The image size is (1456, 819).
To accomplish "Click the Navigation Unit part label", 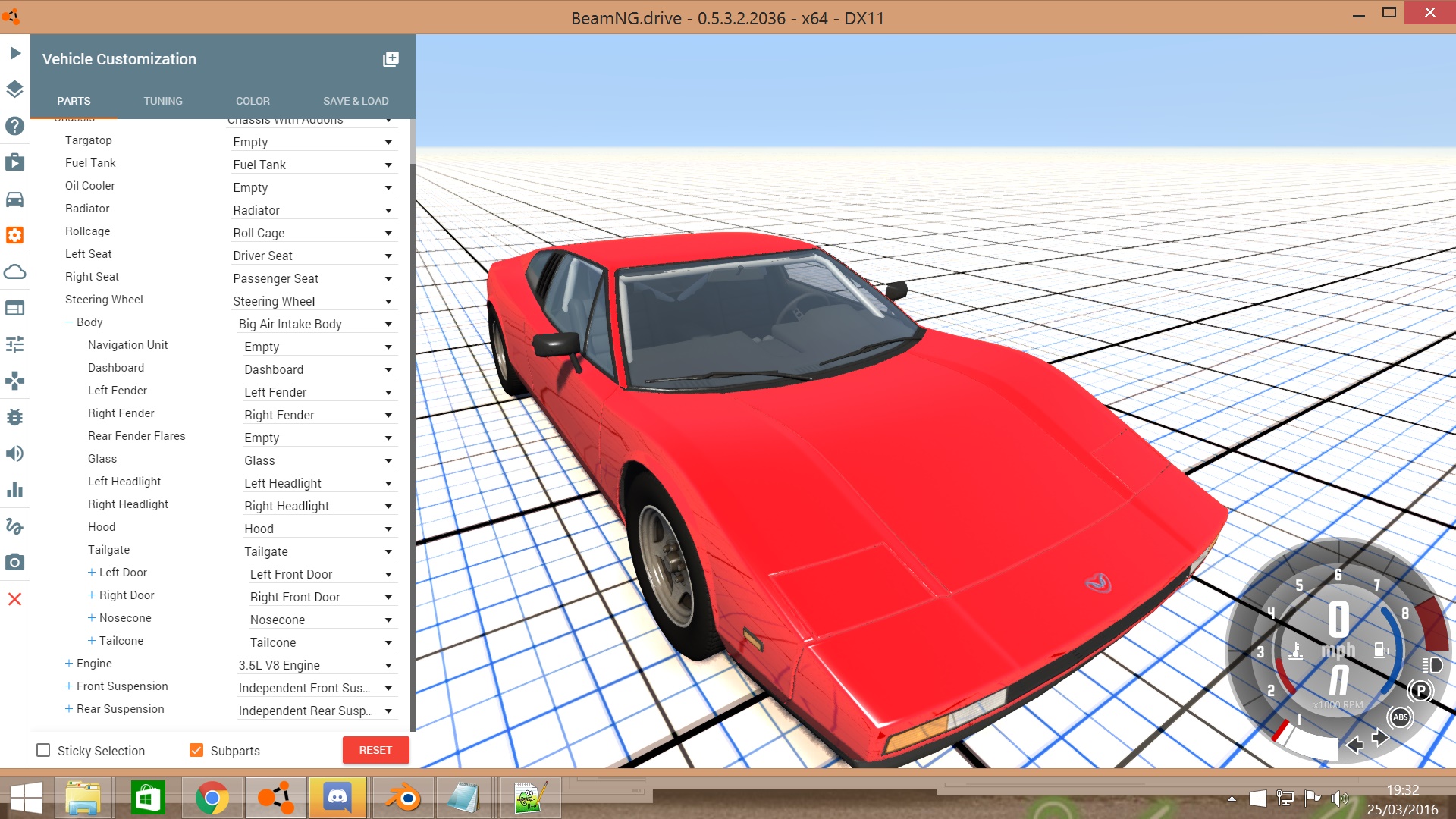I will point(127,345).
